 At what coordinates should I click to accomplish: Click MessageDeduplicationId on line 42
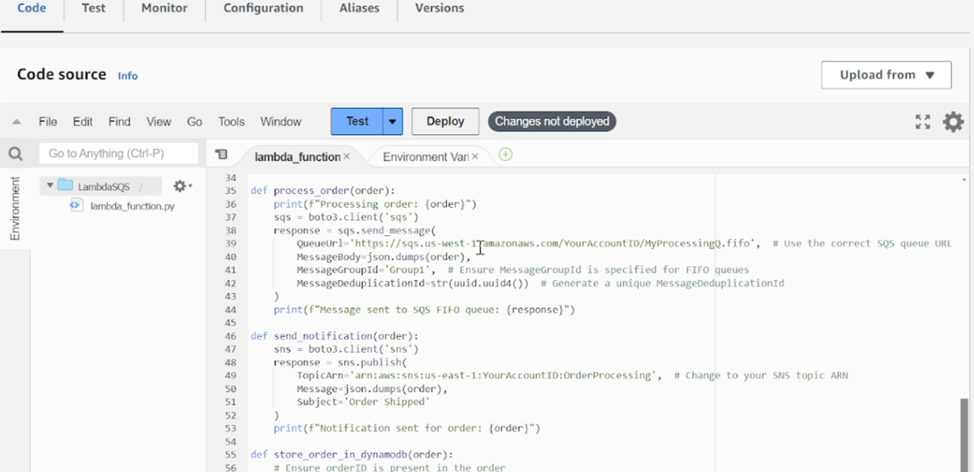(362, 283)
